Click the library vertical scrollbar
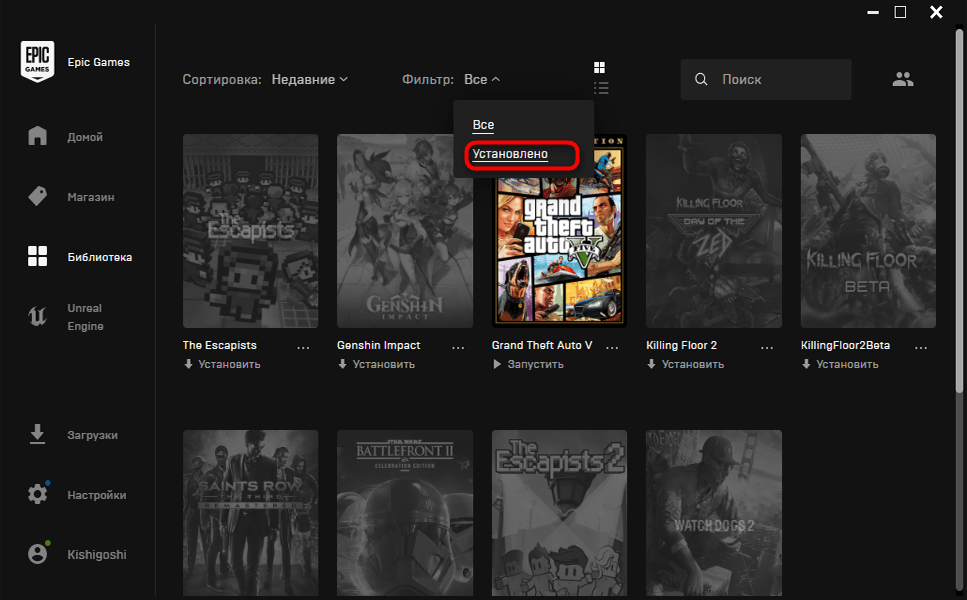Viewport: 967px width, 600px height. [959, 210]
